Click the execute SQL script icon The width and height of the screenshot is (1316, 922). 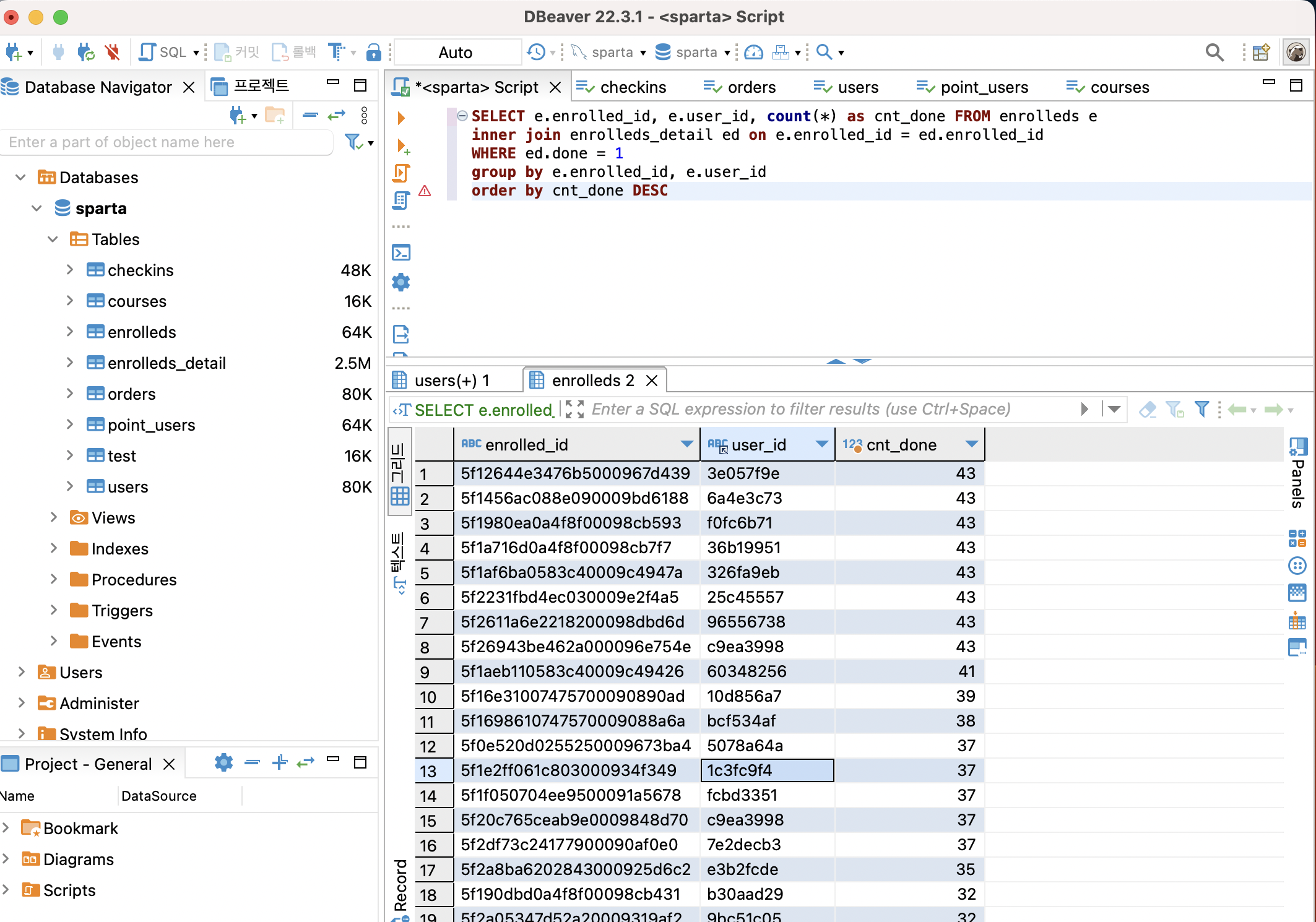401,173
